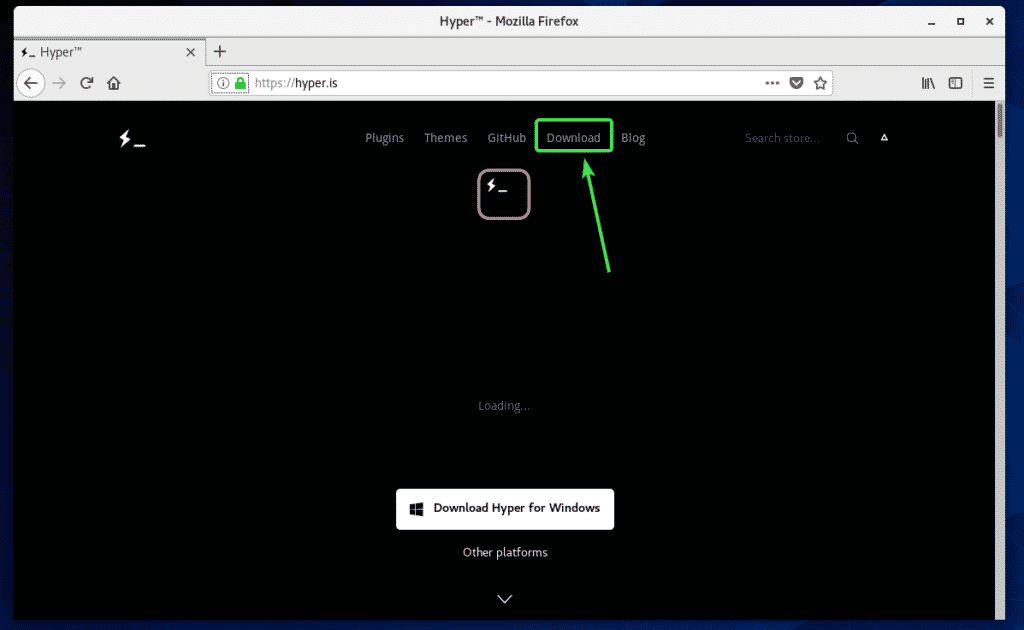Reload the hyper.is page
This screenshot has height=630, width=1024.
[x=87, y=83]
